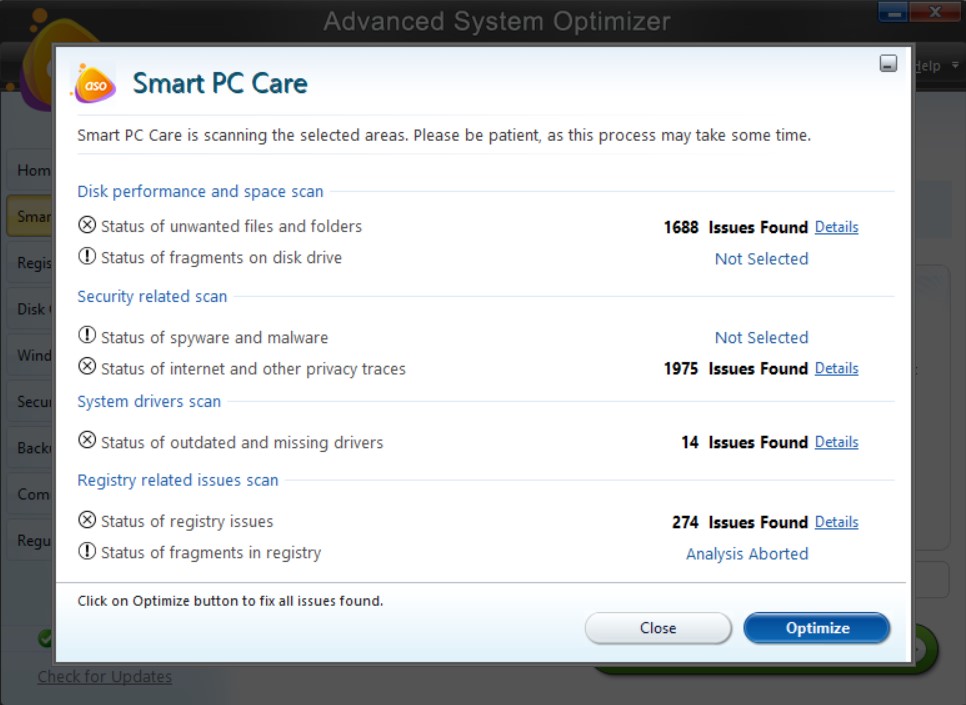The width and height of the screenshot is (966, 705).
Task: Click the warning icon for spyware and malware
Action: (x=85, y=336)
